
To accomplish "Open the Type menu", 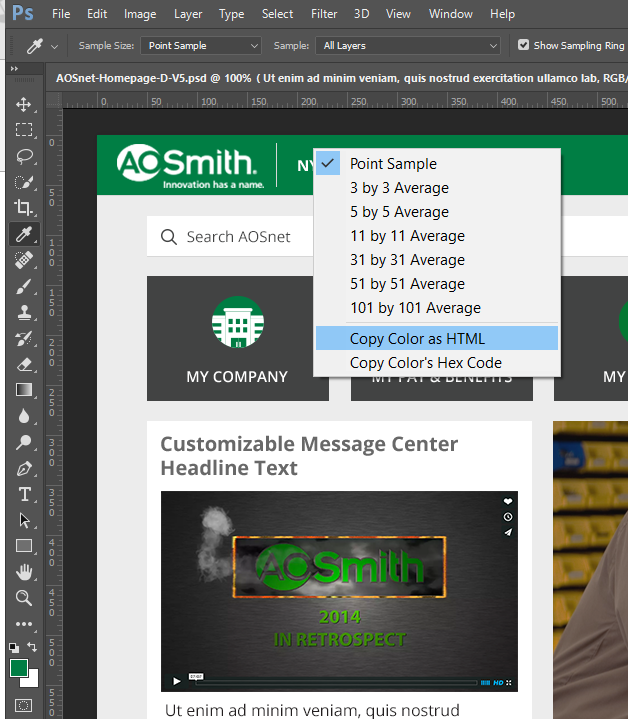I will point(231,14).
